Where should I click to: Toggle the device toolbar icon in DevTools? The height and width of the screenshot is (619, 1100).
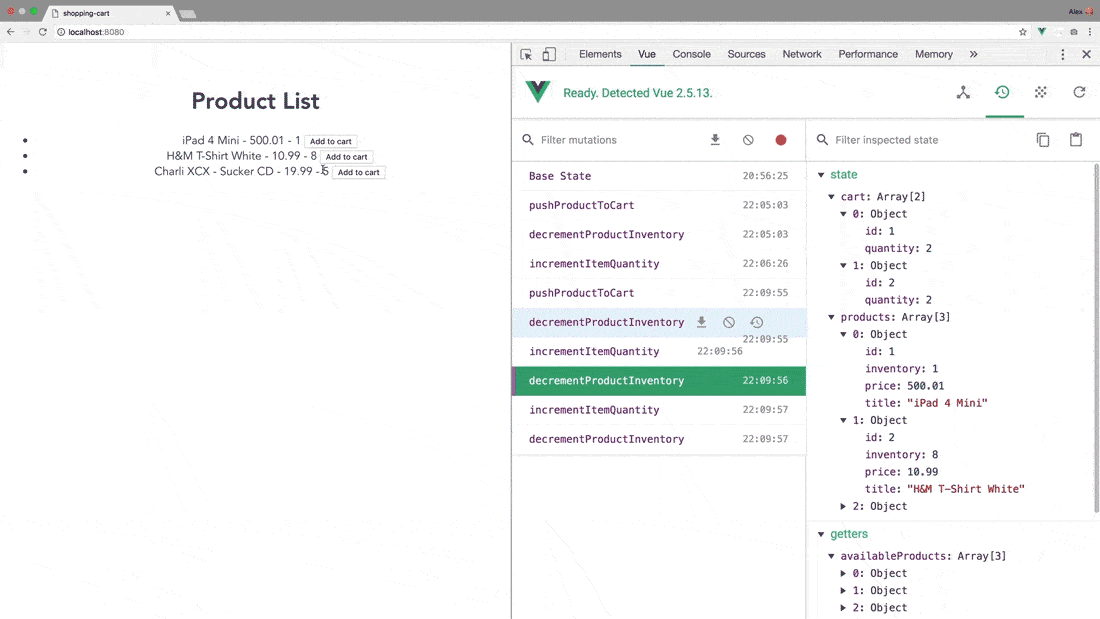click(549, 55)
